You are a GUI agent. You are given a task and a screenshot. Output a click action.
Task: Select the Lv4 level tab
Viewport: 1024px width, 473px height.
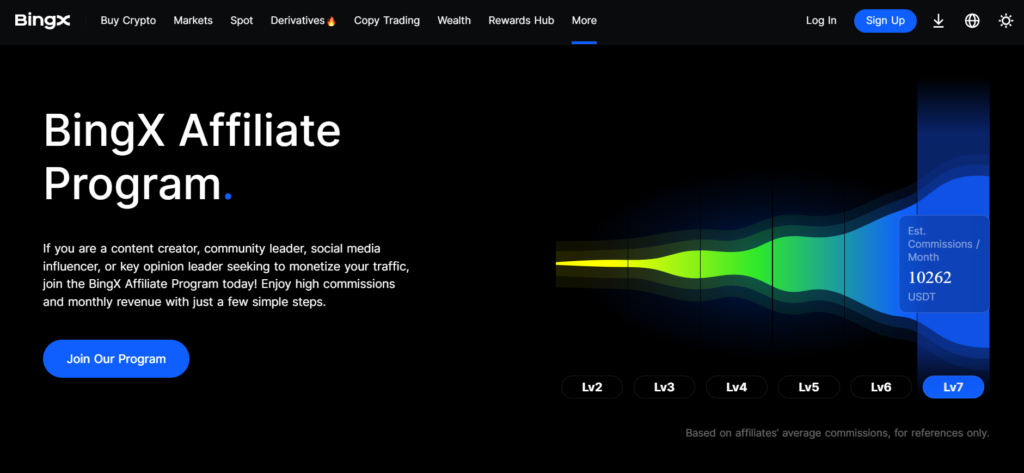(x=737, y=387)
